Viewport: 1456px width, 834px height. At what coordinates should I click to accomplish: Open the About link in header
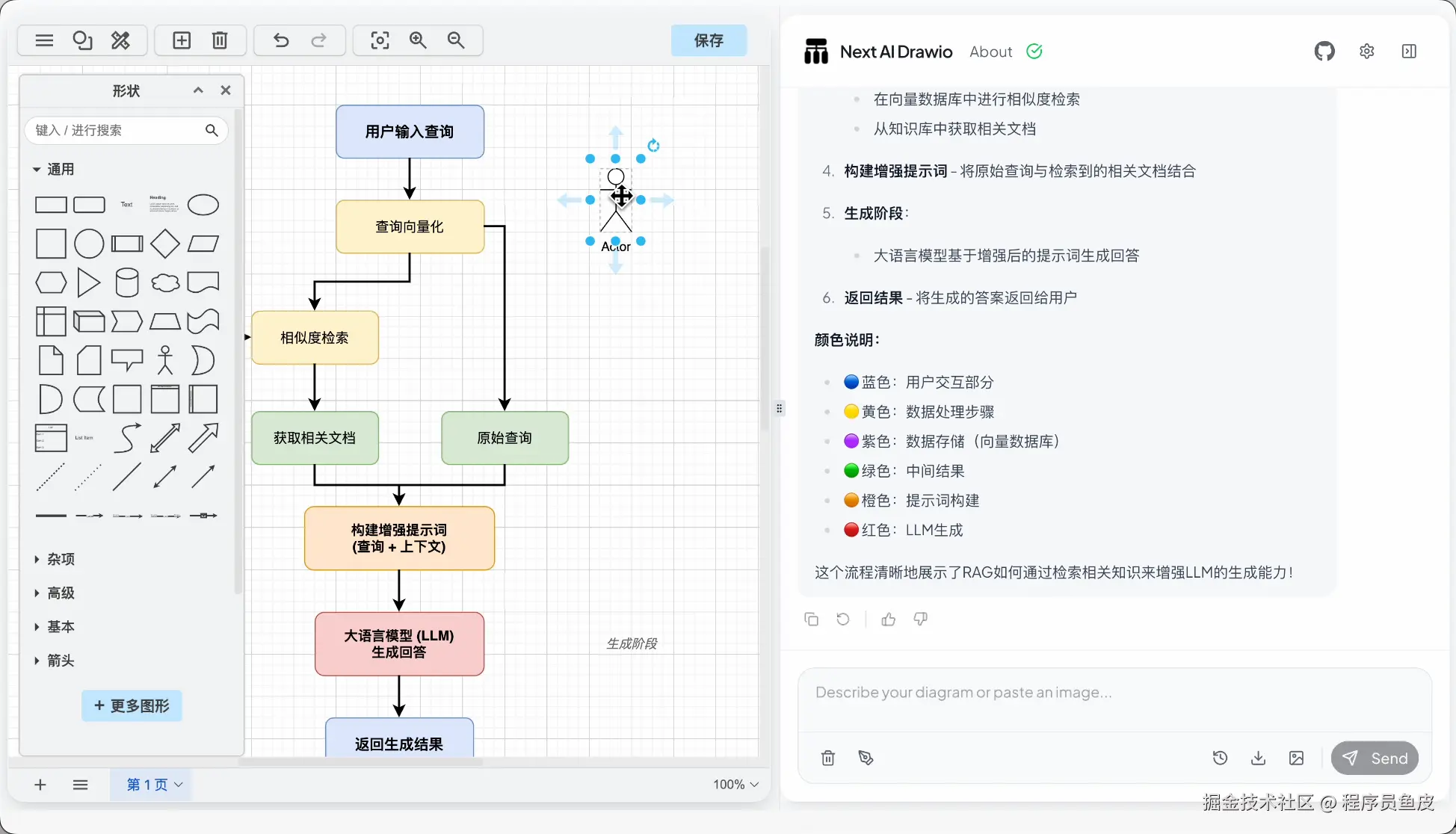(990, 52)
